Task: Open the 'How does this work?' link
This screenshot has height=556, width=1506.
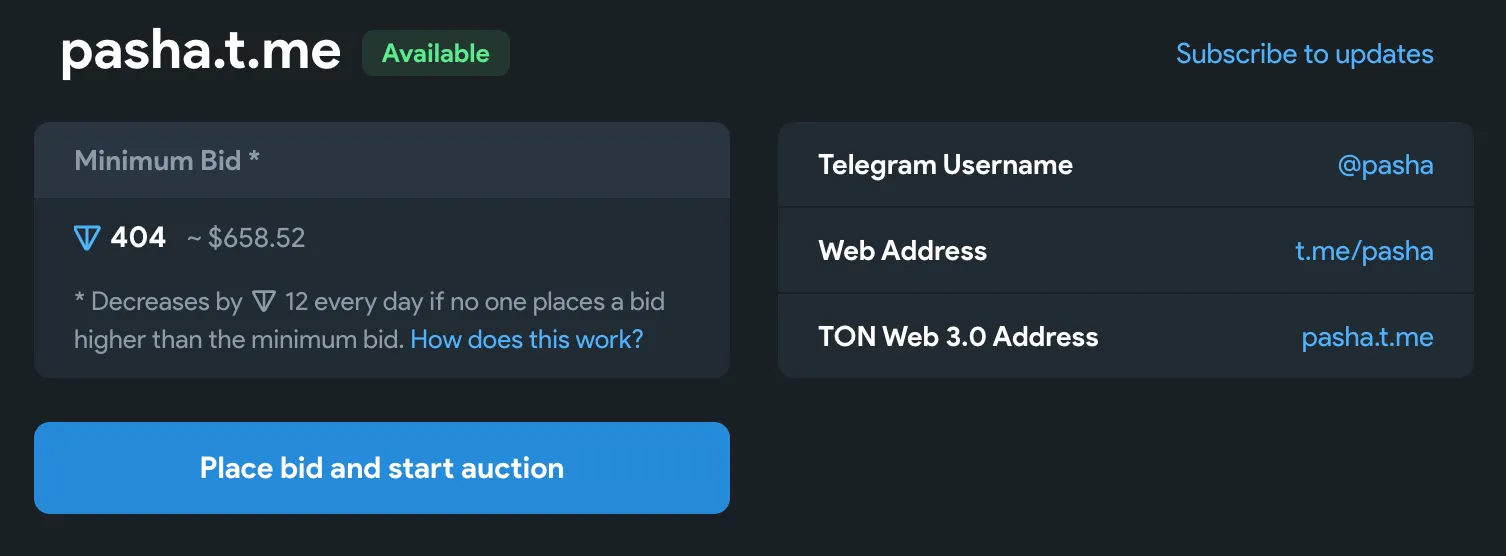Action: pyautogui.click(x=526, y=339)
